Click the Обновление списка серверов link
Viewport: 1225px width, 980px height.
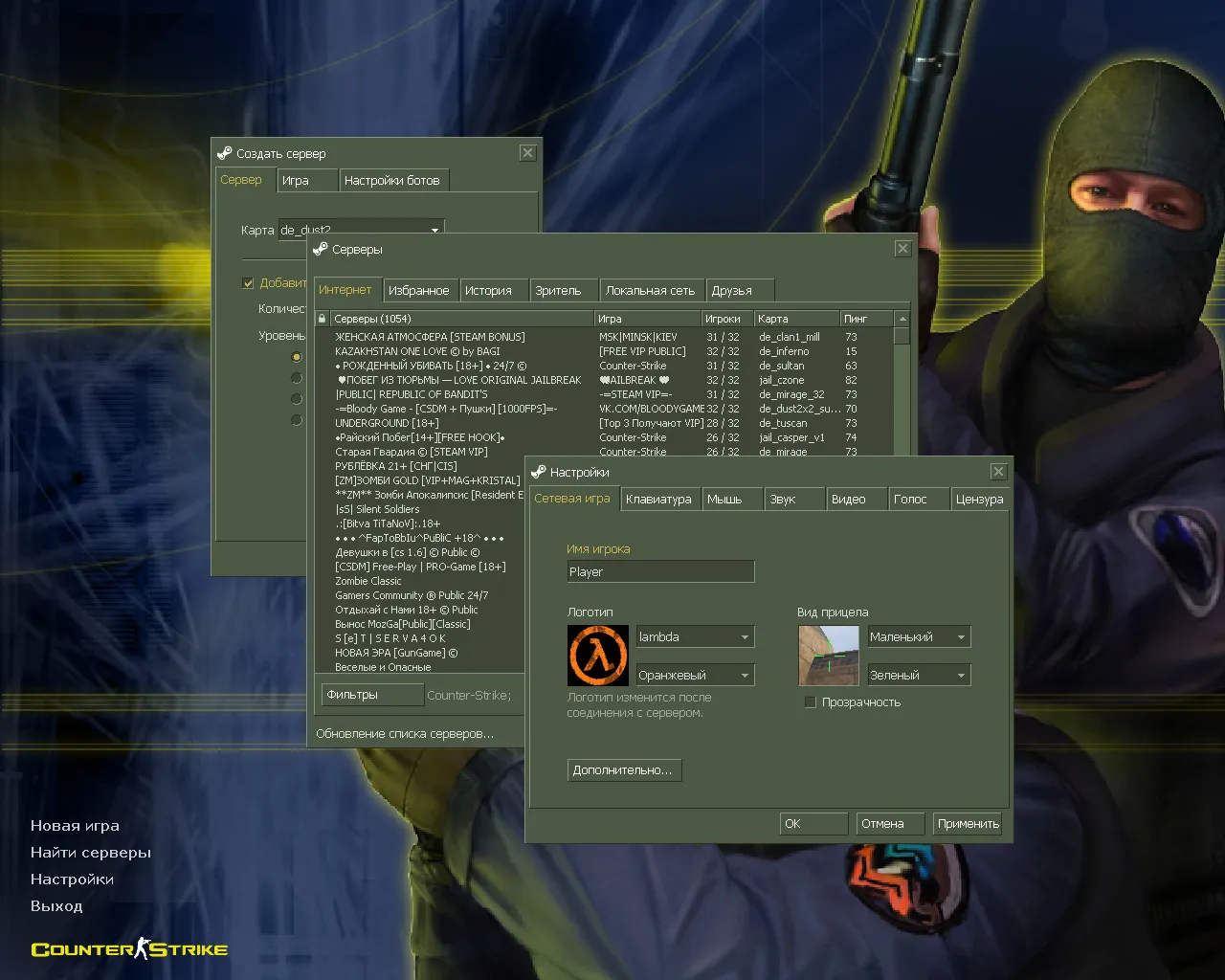tap(403, 733)
